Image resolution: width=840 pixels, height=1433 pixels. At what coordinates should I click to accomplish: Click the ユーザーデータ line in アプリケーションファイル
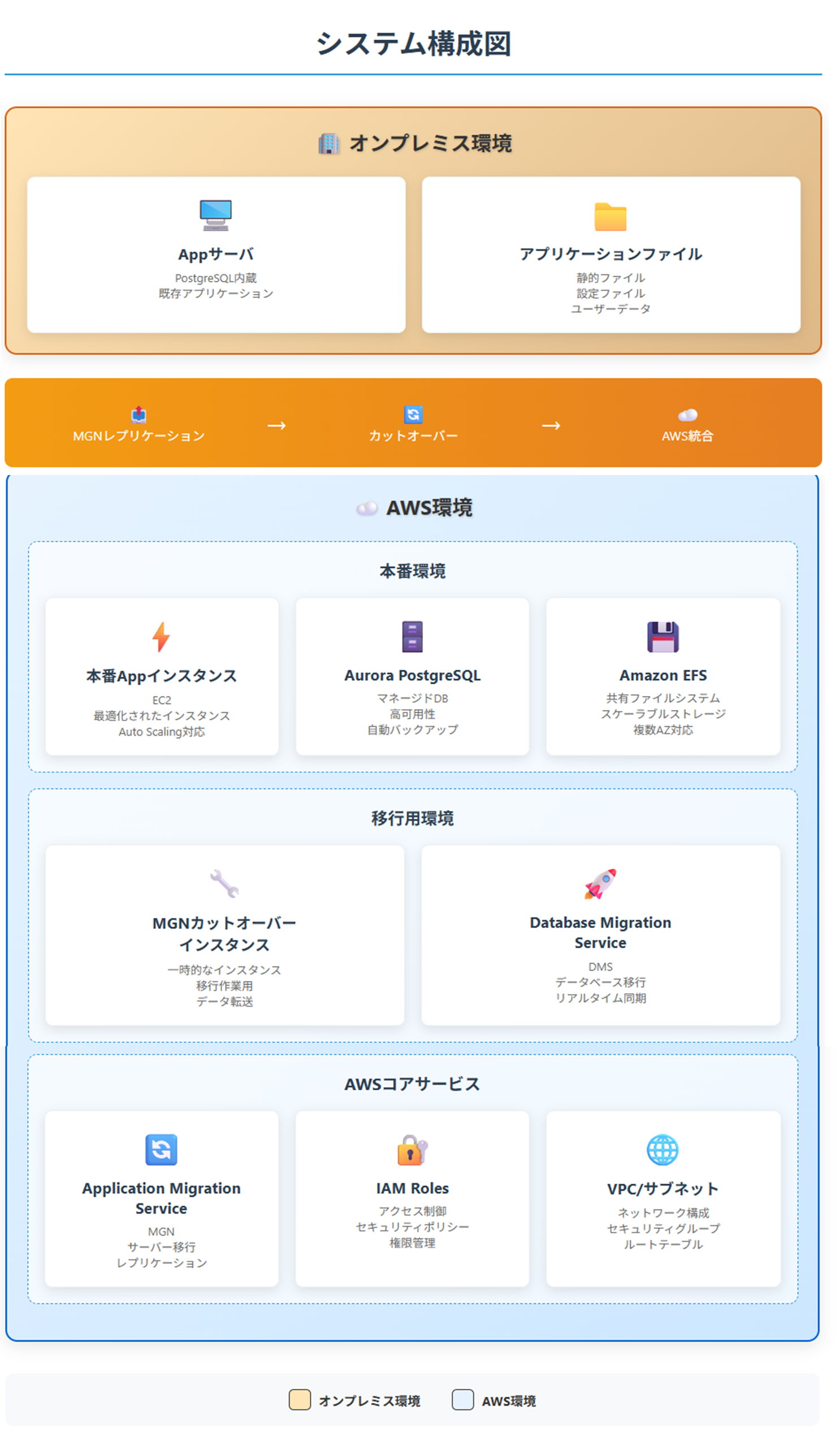pos(612,309)
